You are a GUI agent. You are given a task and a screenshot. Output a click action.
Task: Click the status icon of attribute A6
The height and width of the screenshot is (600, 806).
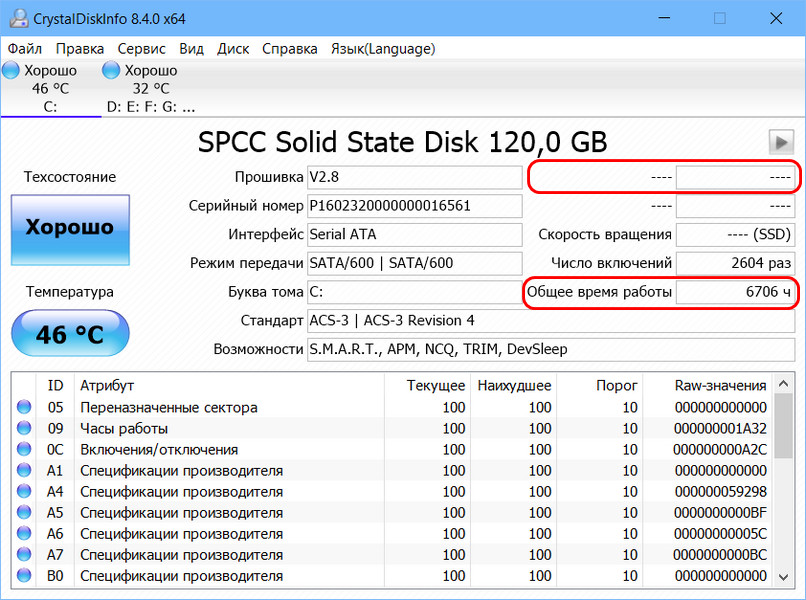tap(24, 534)
